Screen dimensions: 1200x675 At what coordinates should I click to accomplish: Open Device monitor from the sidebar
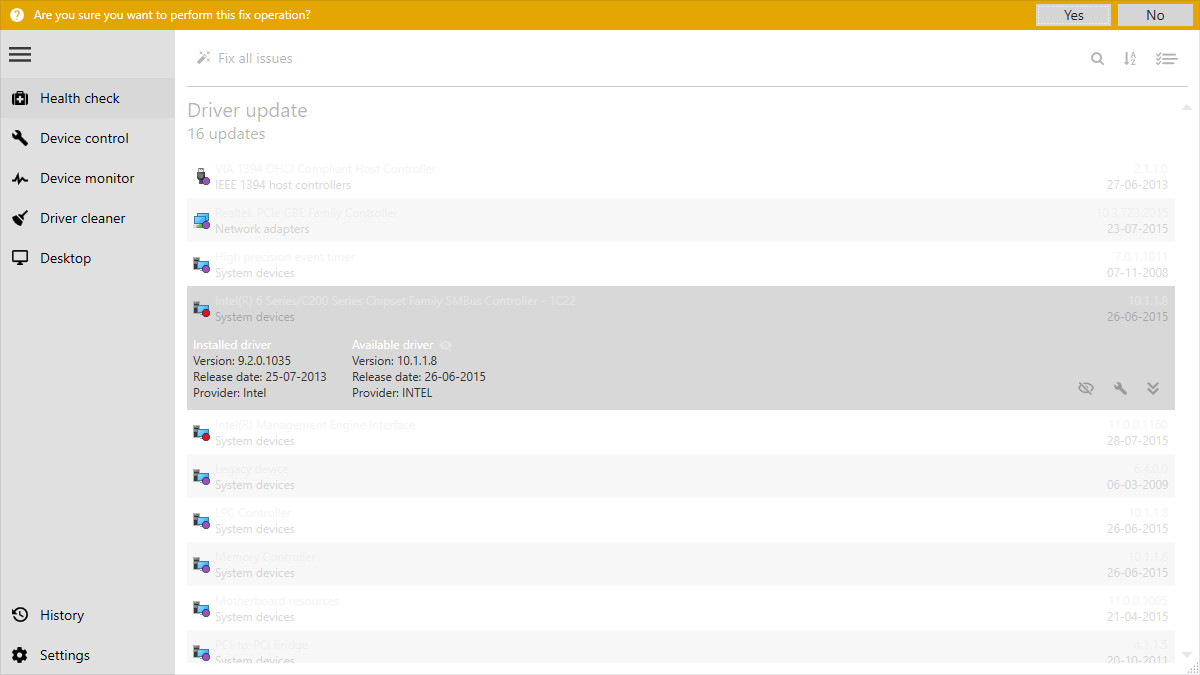[20, 178]
